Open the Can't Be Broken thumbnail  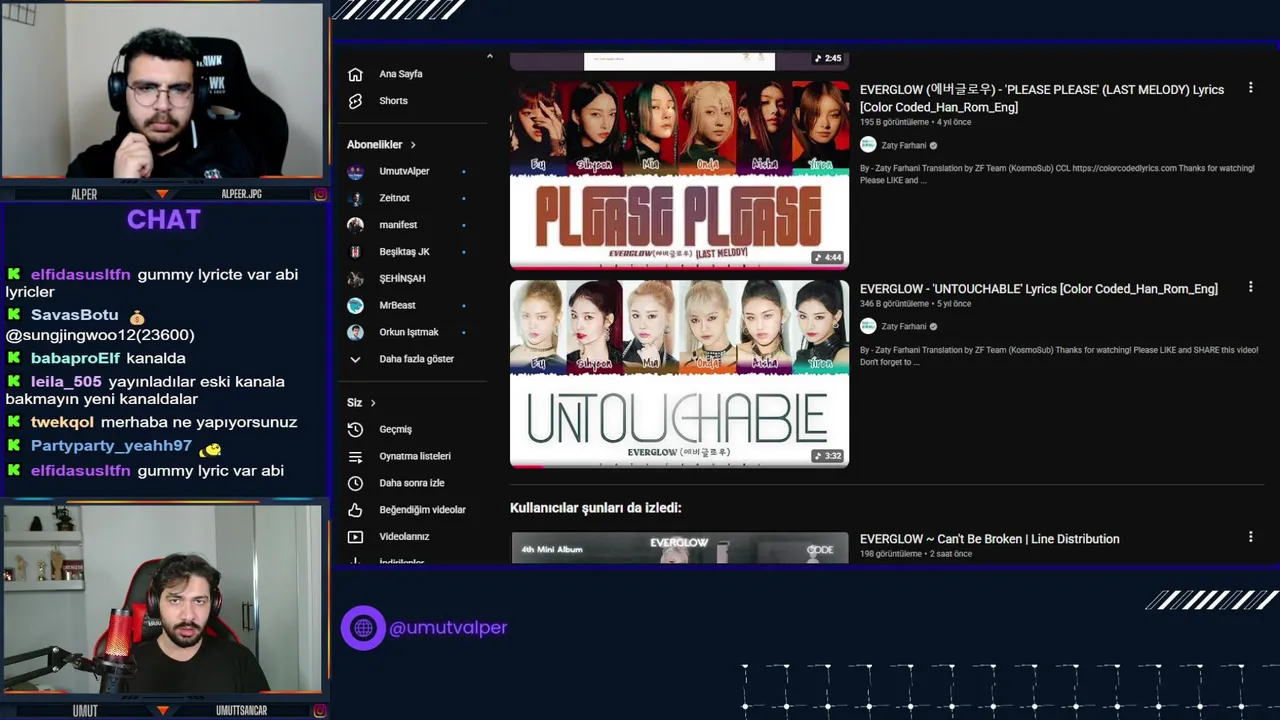[x=679, y=547]
